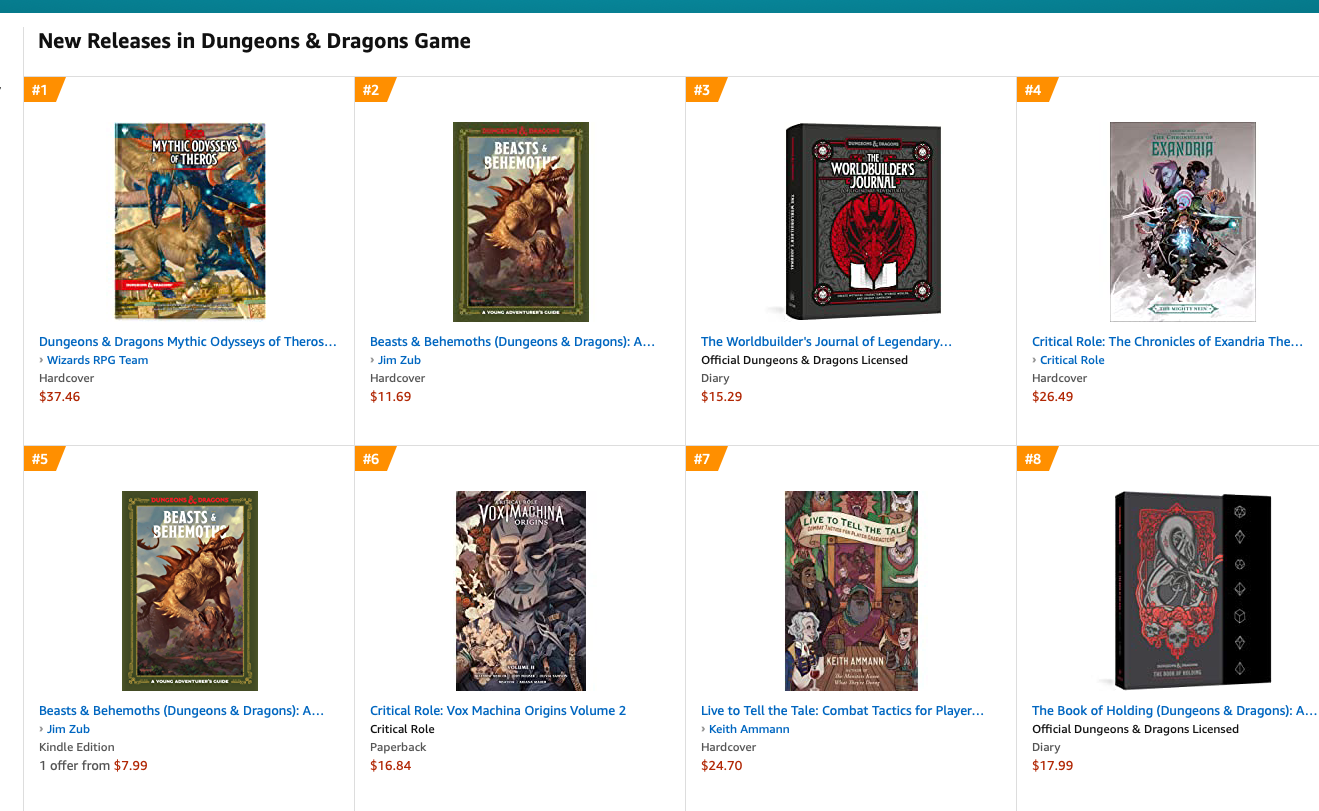
Task: Click The Worldbuilder's Journal of Legendary title
Action: pos(826,342)
